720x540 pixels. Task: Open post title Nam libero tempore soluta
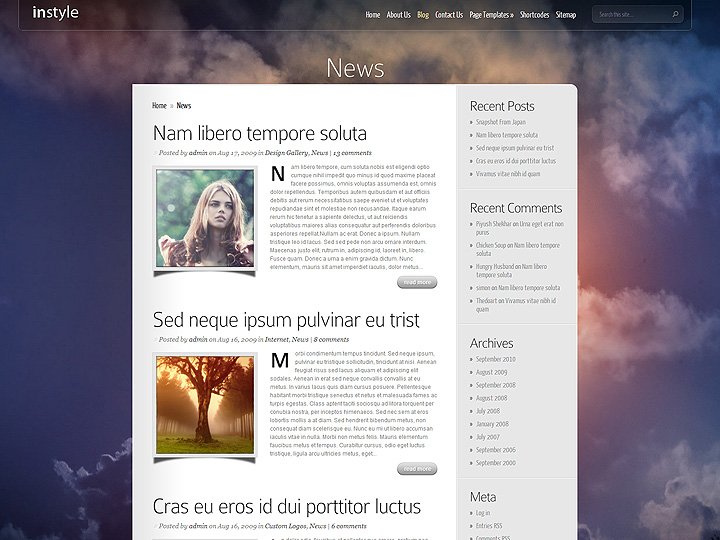click(x=260, y=133)
